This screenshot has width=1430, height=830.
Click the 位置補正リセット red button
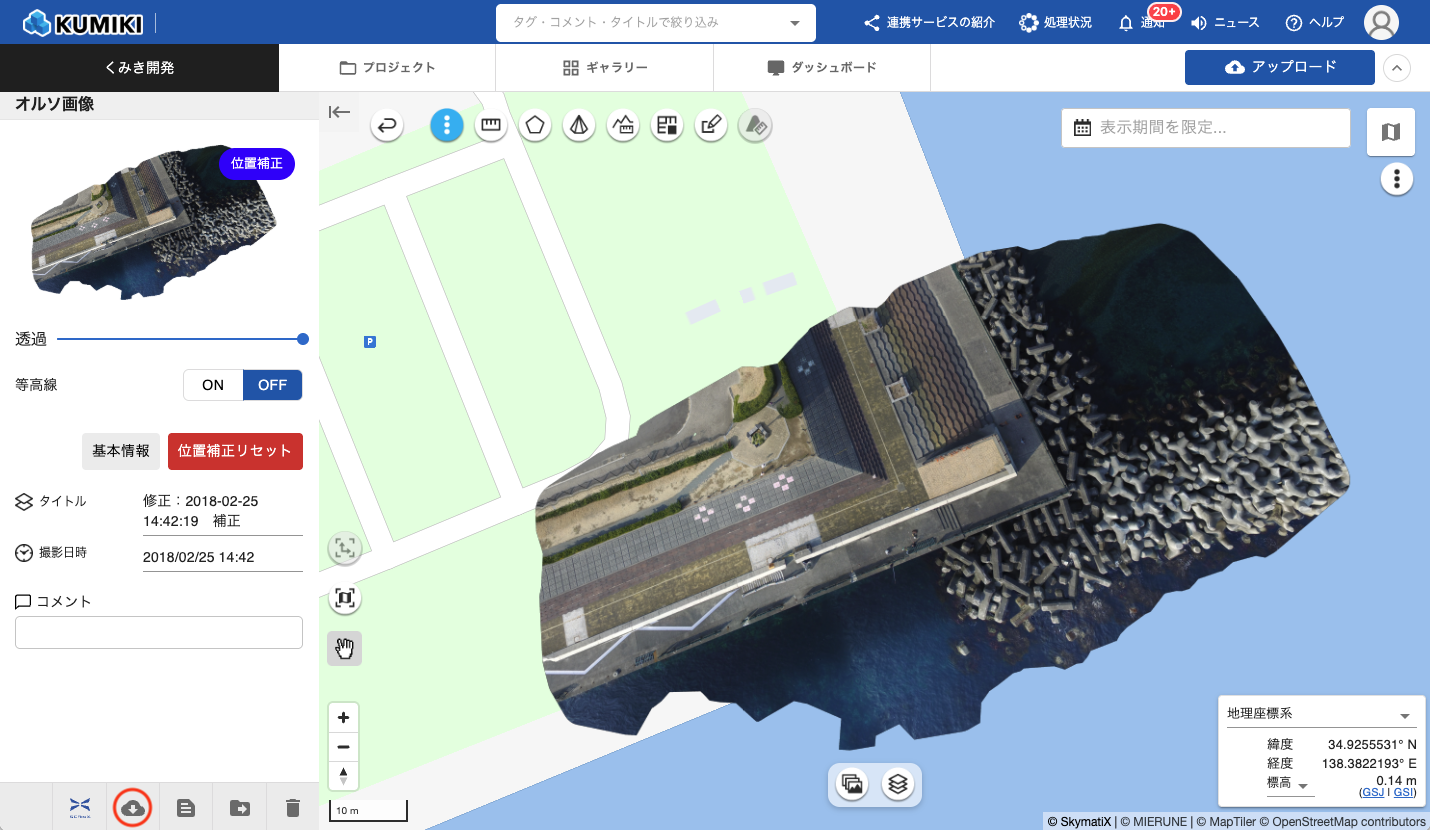point(235,451)
